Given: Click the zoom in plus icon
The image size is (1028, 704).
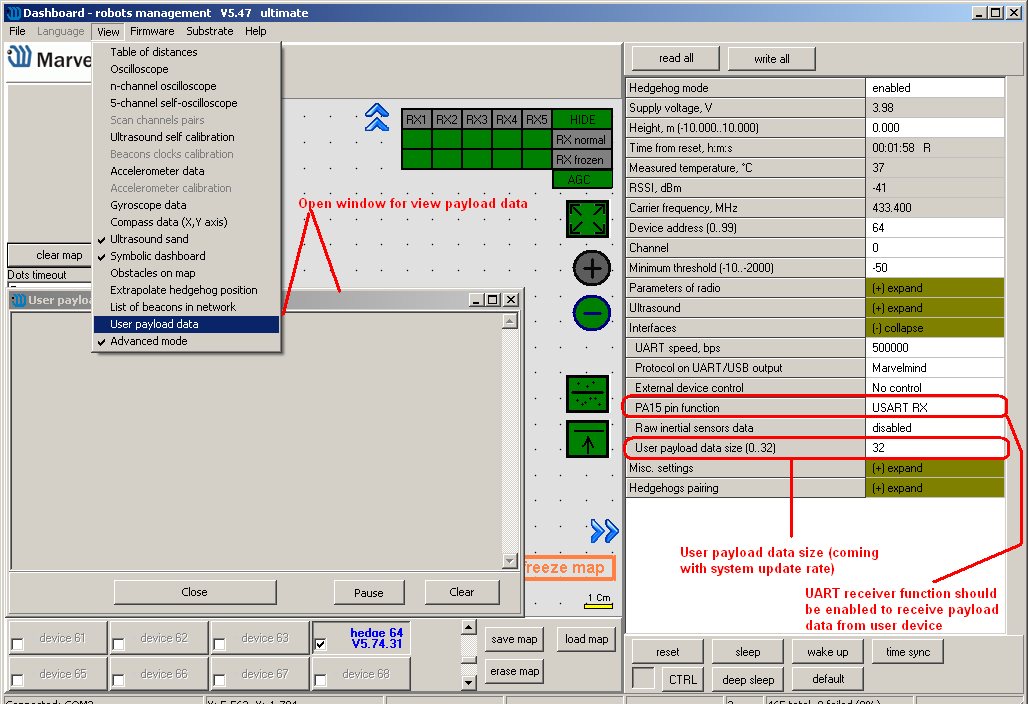Looking at the screenshot, I should tap(592, 268).
